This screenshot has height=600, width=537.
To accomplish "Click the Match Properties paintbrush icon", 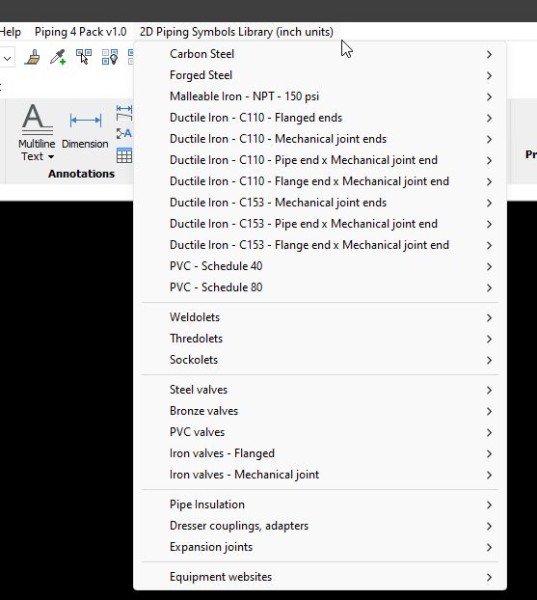I will click(32, 57).
